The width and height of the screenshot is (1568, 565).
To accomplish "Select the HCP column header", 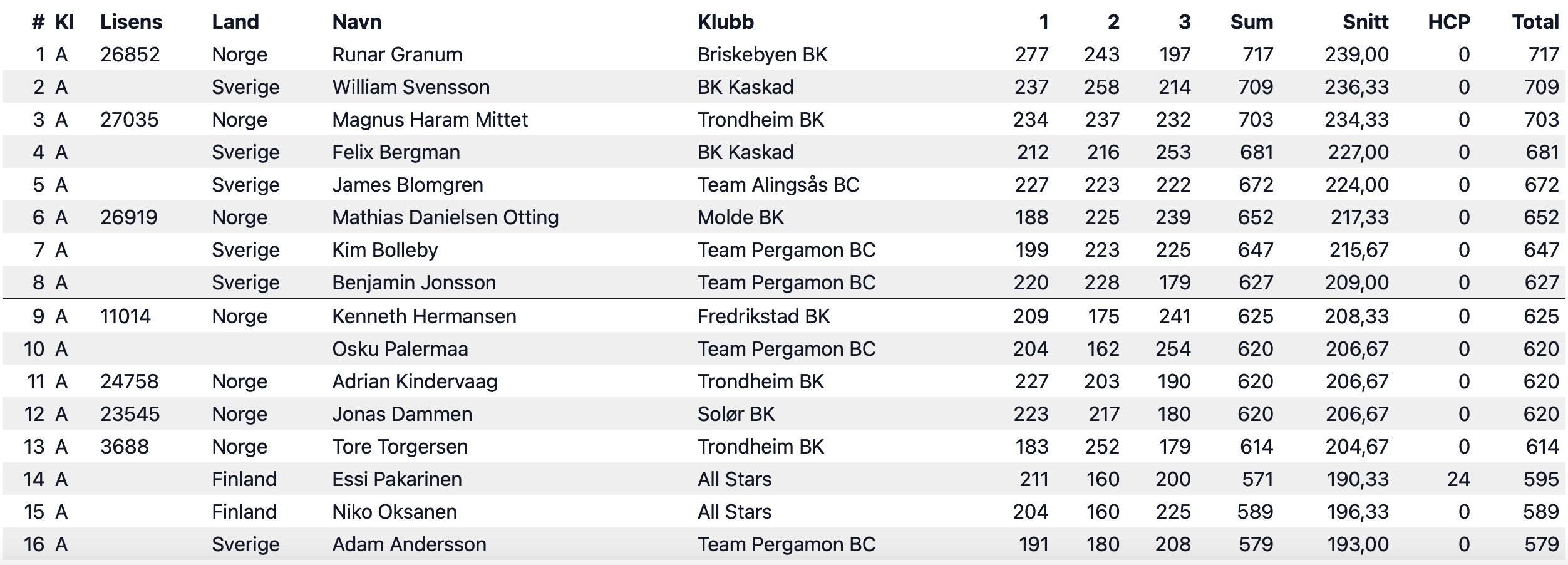I will (1449, 22).
